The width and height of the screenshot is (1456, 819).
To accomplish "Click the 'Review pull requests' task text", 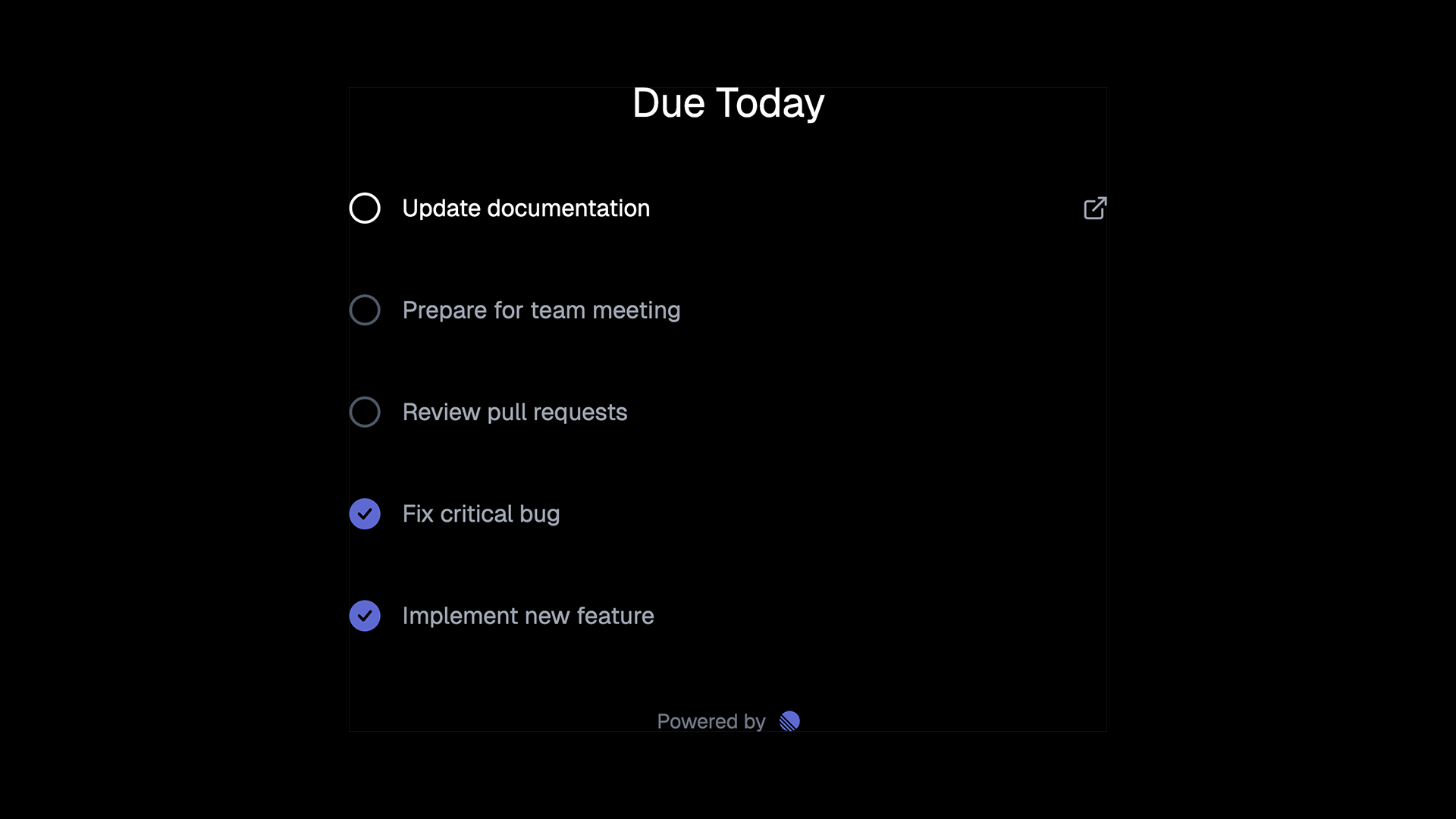I will 515,412.
